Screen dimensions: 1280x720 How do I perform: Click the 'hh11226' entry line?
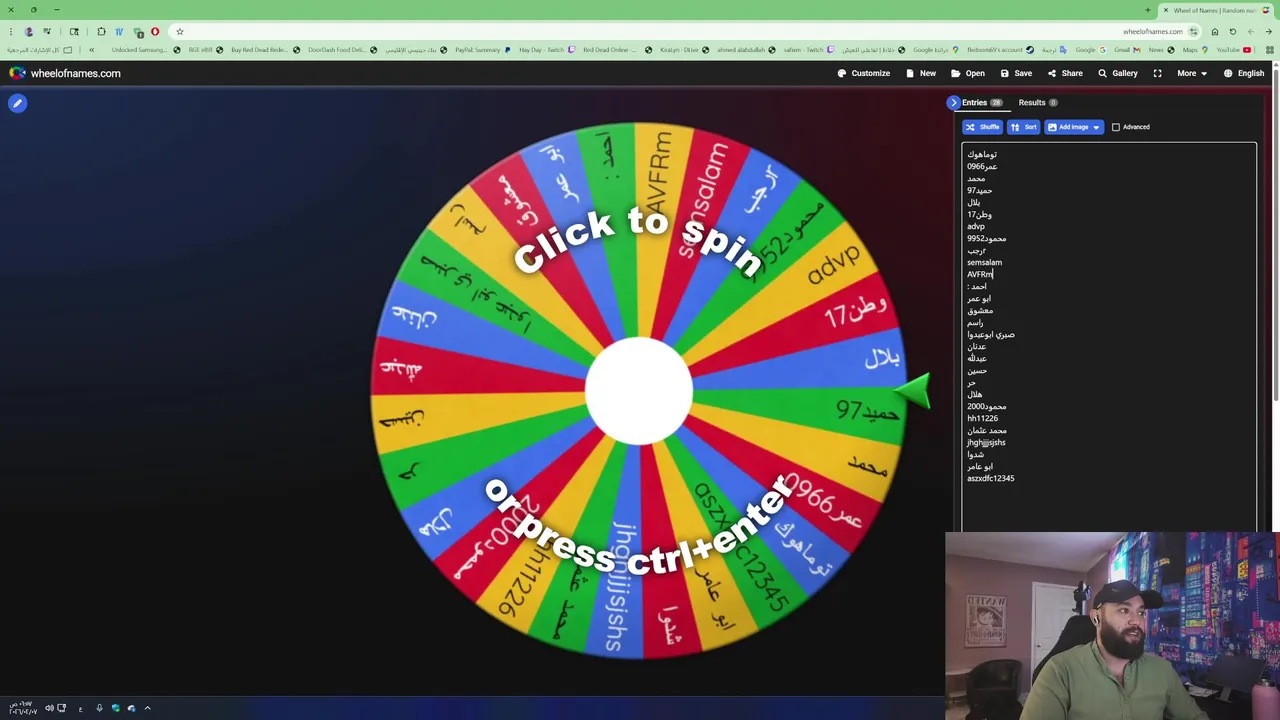tap(982, 418)
